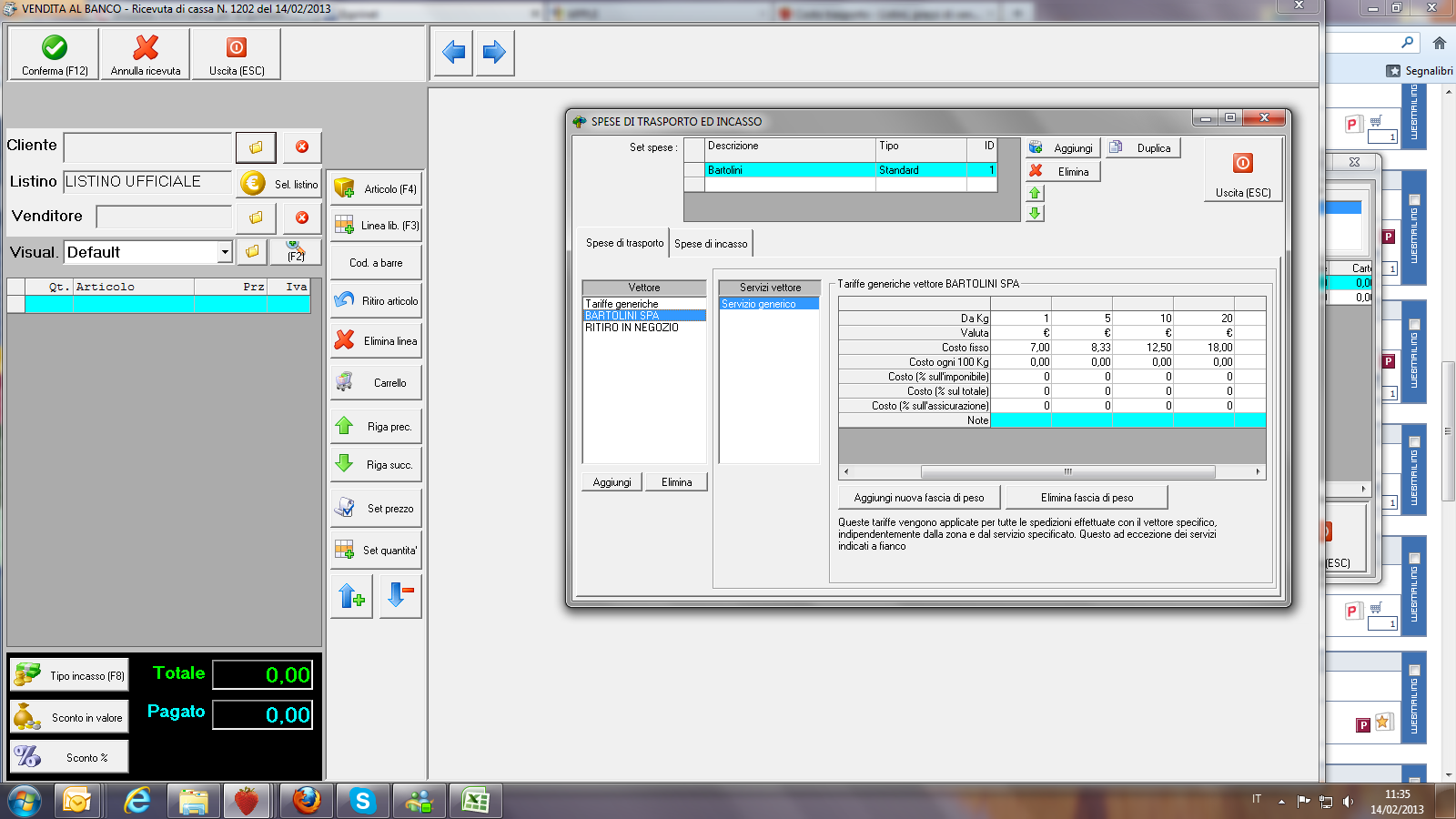Go to the previous receipt with the left arrow
Image resolution: width=1456 pixels, height=819 pixels.
click(453, 53)
